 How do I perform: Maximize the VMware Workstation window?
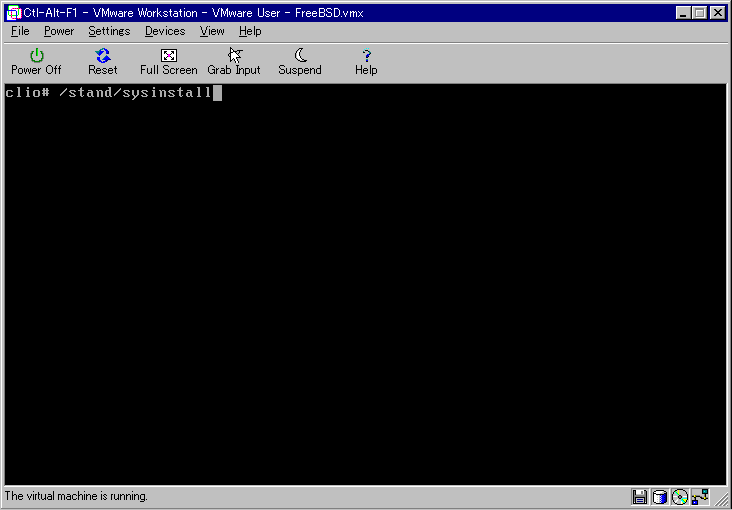click(x=699, y=13)
